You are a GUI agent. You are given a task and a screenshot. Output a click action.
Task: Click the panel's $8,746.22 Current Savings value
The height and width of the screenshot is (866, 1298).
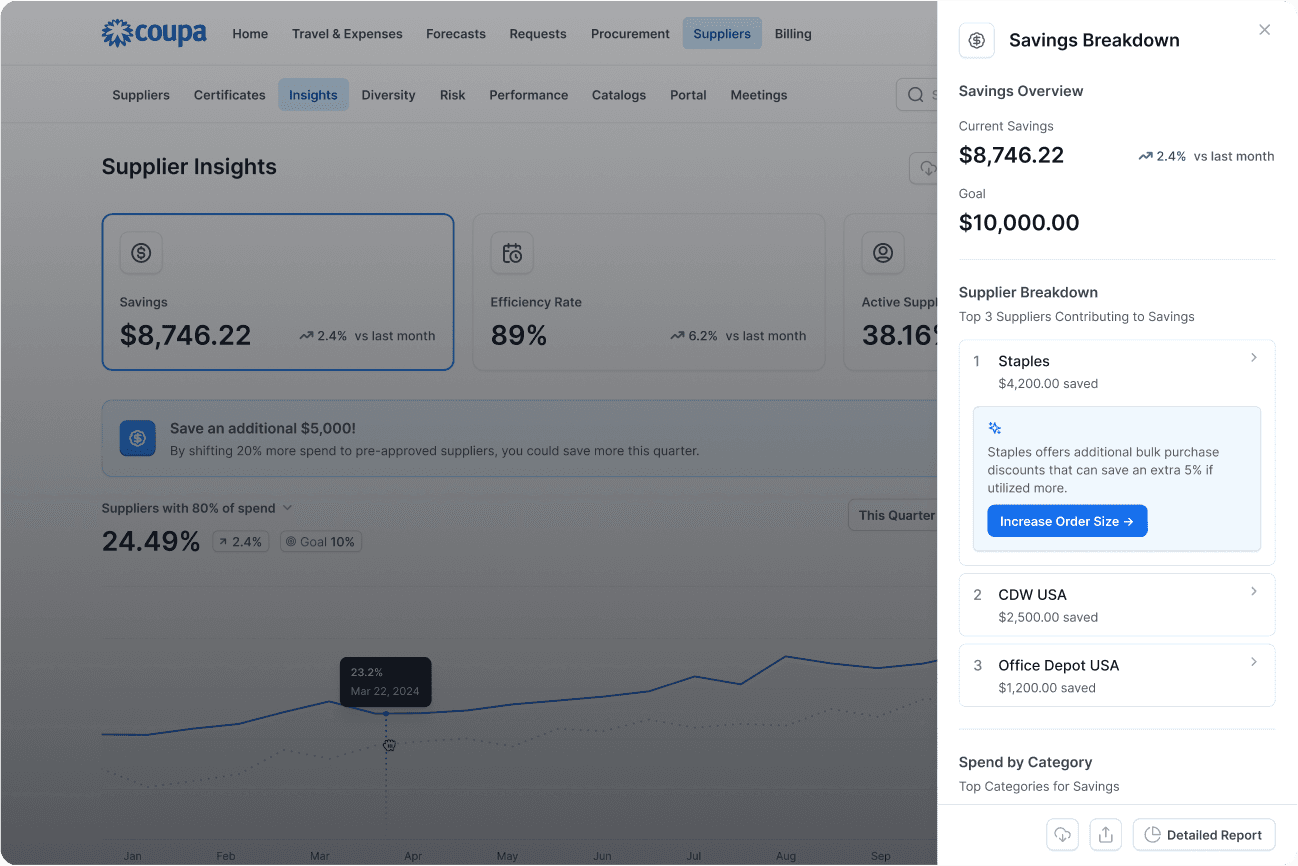pyautogui.click(x=1011, y=155)
